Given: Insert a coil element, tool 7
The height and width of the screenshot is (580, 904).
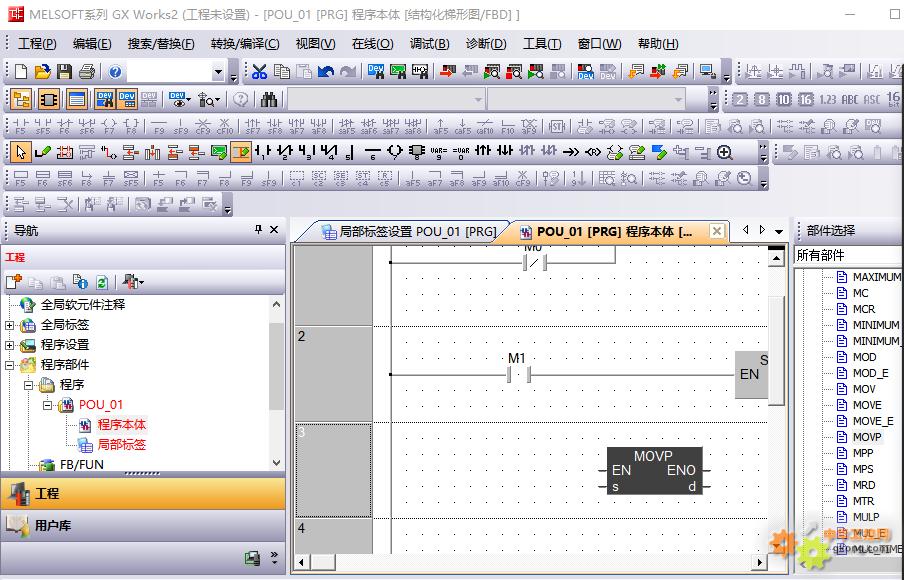Looking at the screenshot, I should click(x=395, y=152).
